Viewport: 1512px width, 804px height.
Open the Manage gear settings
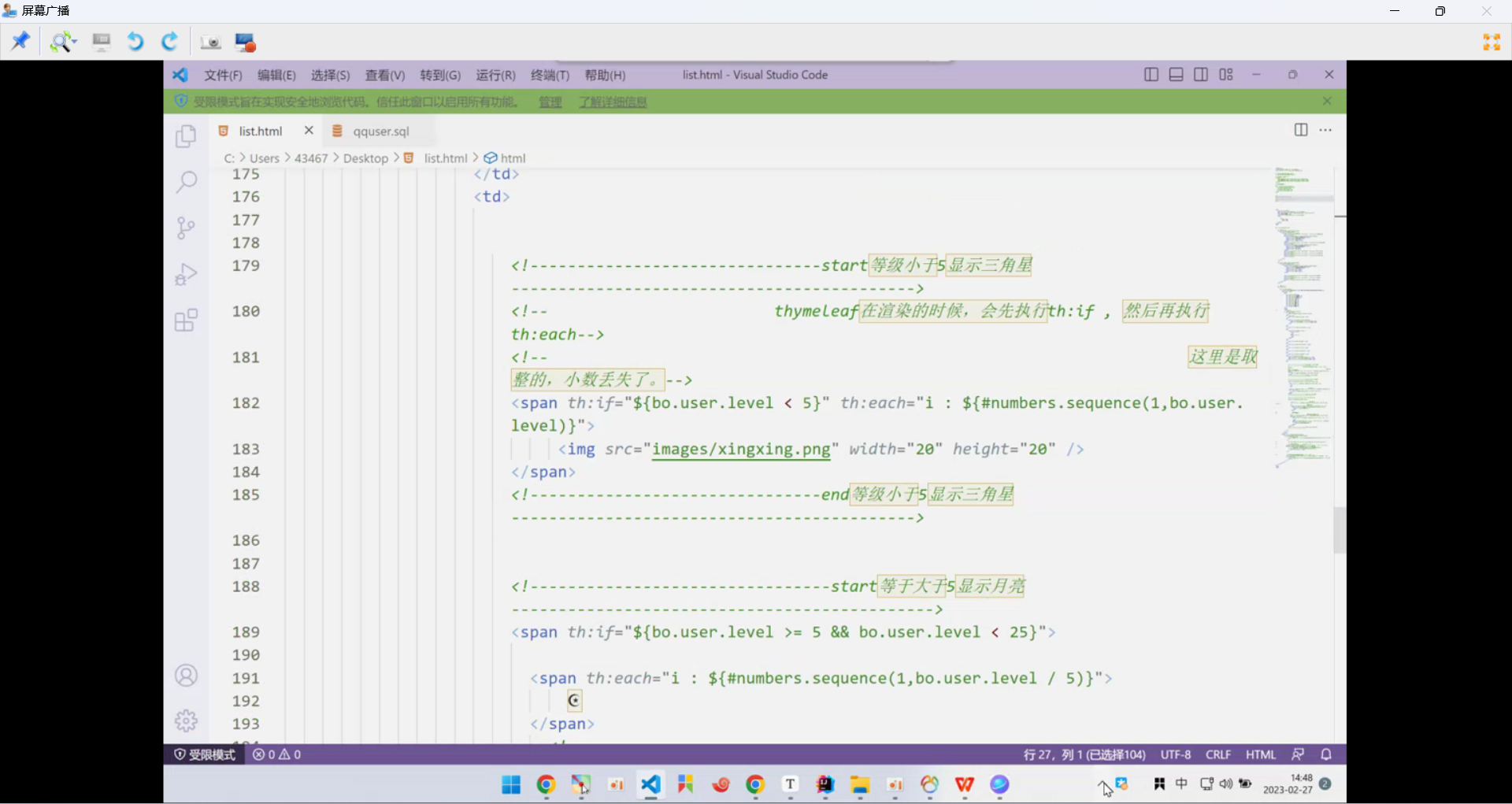coord(186,721)
